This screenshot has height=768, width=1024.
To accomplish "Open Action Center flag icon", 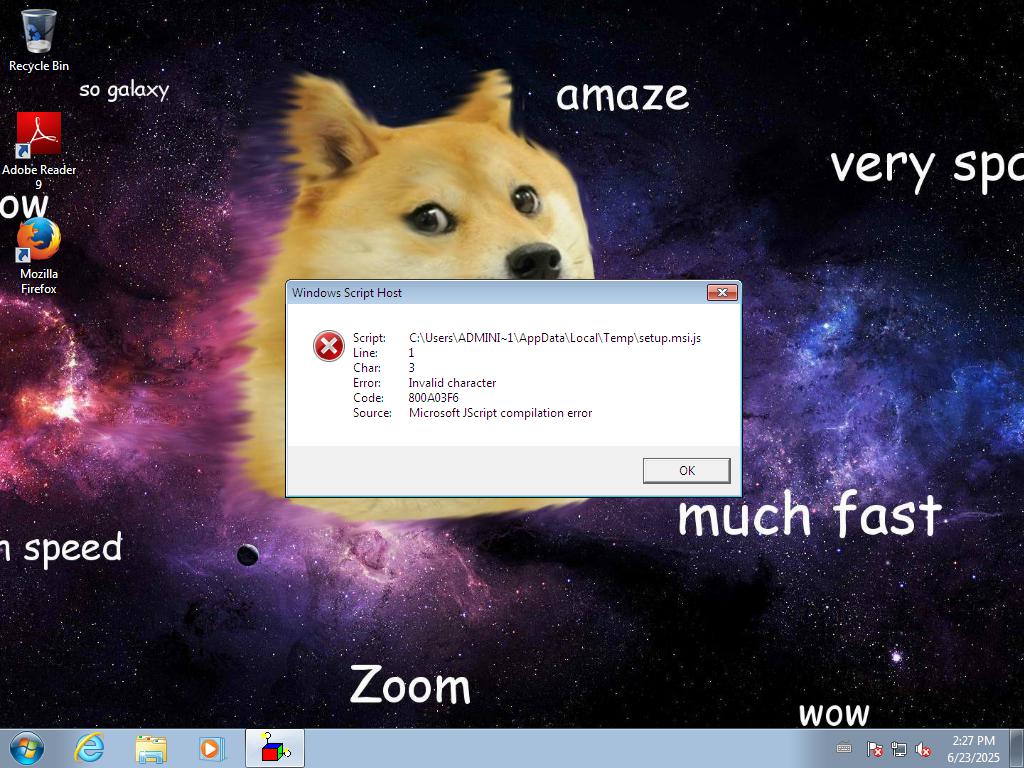I will click(x=874, y=749).
